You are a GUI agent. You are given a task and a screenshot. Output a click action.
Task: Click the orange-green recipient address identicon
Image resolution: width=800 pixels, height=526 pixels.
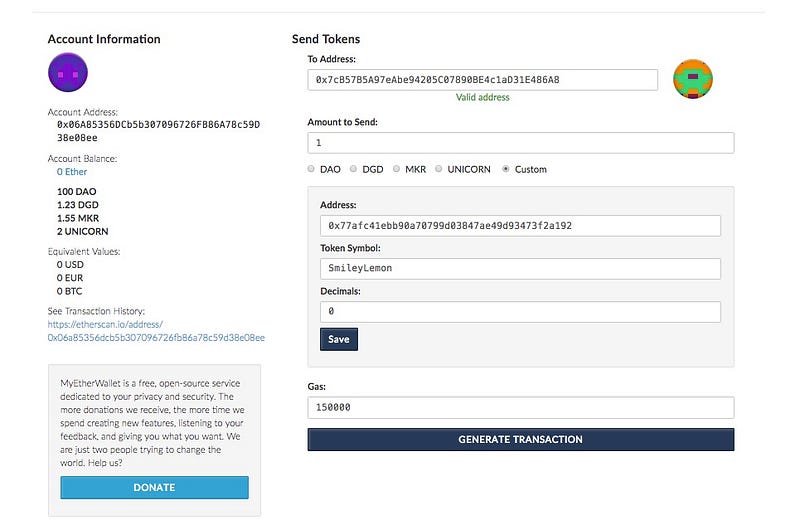[693, 79]
